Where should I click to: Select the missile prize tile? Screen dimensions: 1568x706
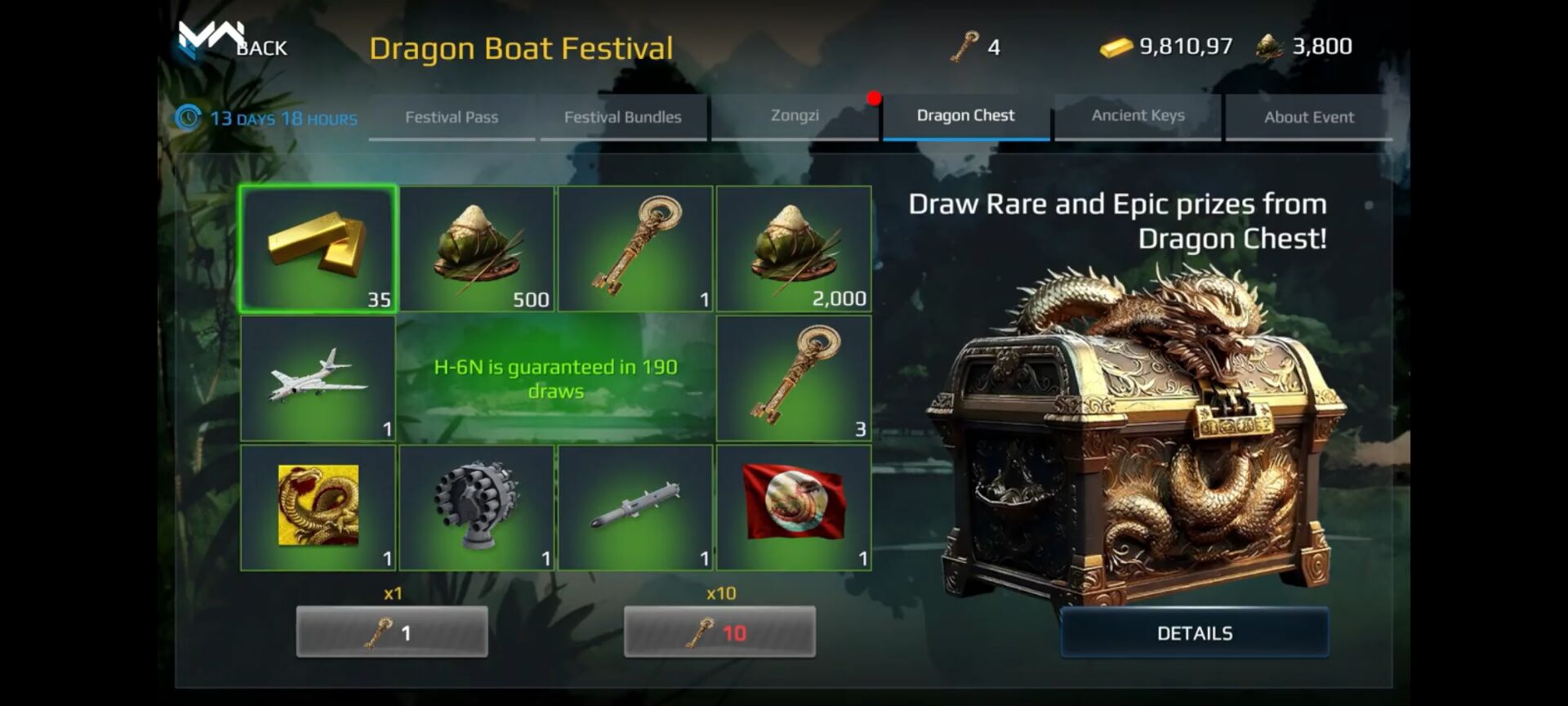[x=635, y=507]
